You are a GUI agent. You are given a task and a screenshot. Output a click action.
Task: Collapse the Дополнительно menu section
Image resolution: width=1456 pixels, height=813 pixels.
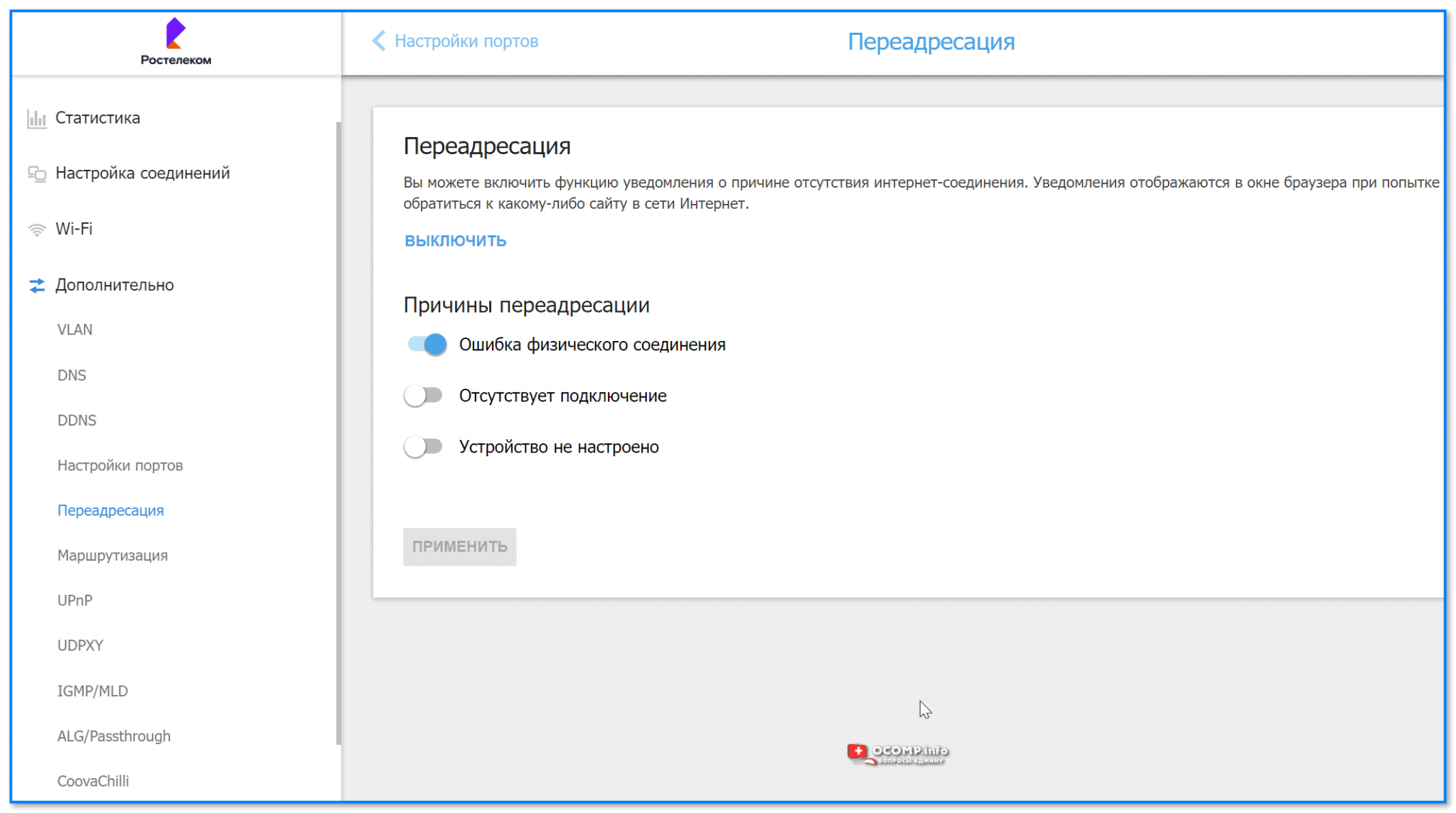click(x=114, y=285)
